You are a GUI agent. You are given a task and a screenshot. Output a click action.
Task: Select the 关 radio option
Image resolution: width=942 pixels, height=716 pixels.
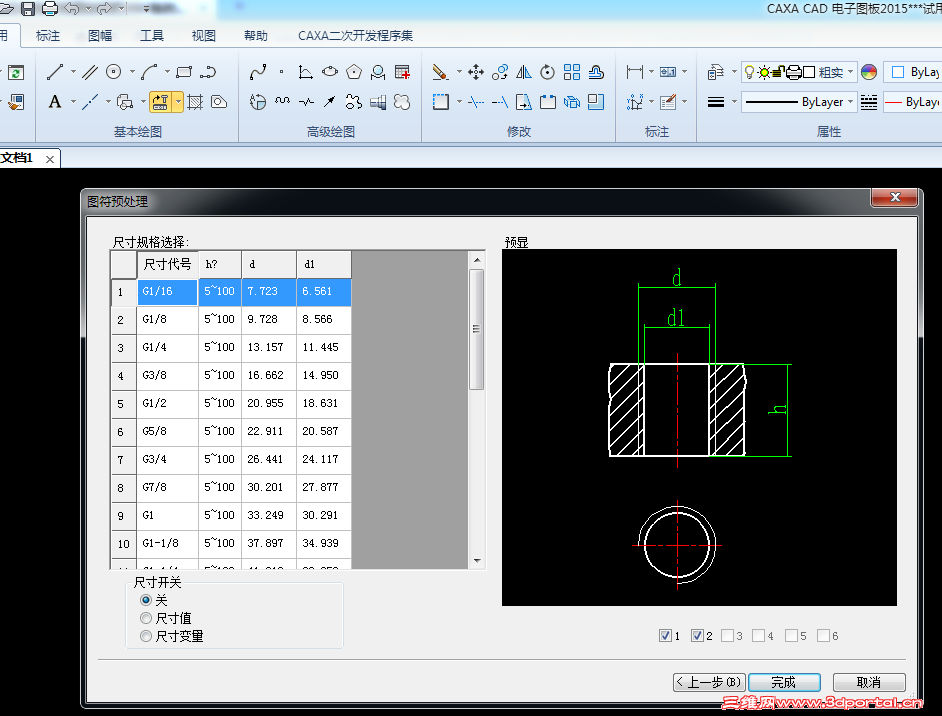tap(145, 599)
